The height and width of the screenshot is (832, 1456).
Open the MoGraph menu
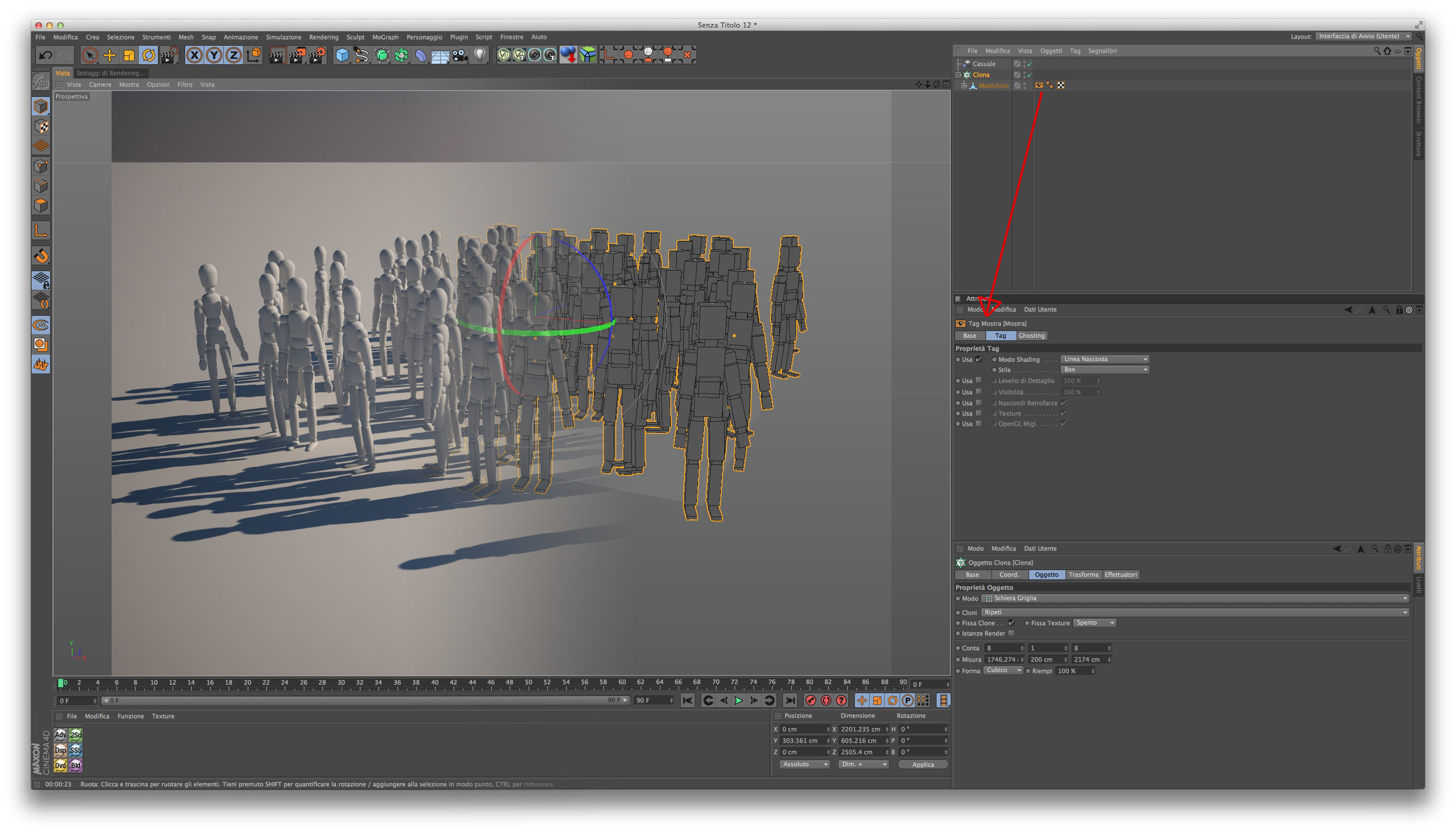click(x=385, y=37)
